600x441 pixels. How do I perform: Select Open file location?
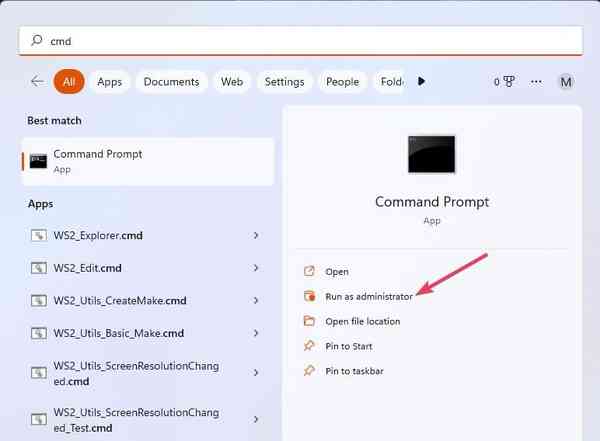362,321
